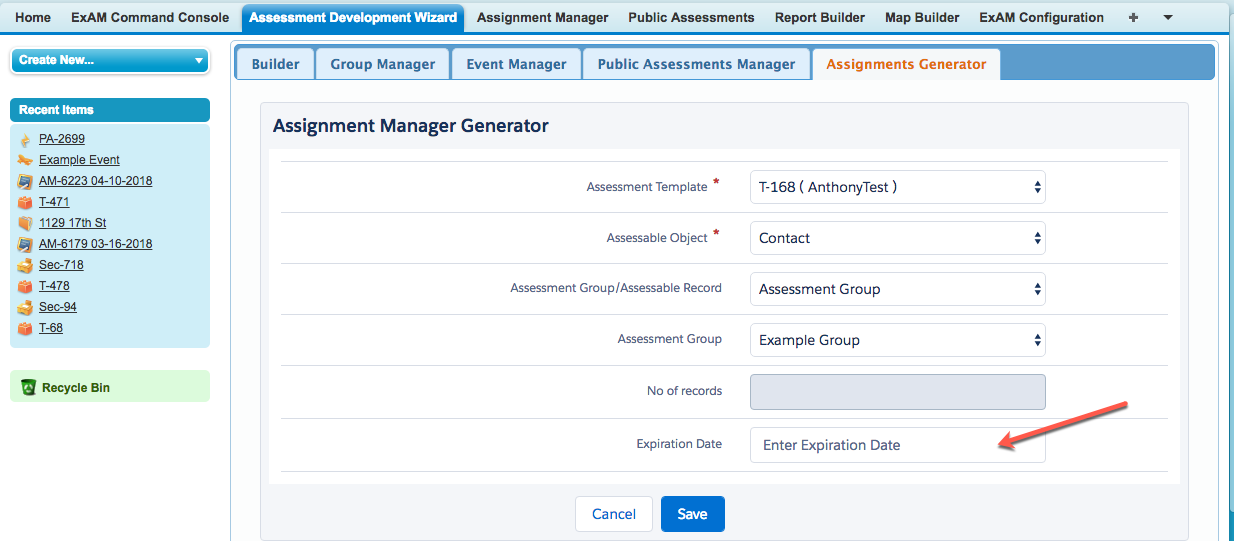Click the plus icon to add a tab
Image resolution: width=1234 pixels, height=541 pixels.
point(1133,18)
